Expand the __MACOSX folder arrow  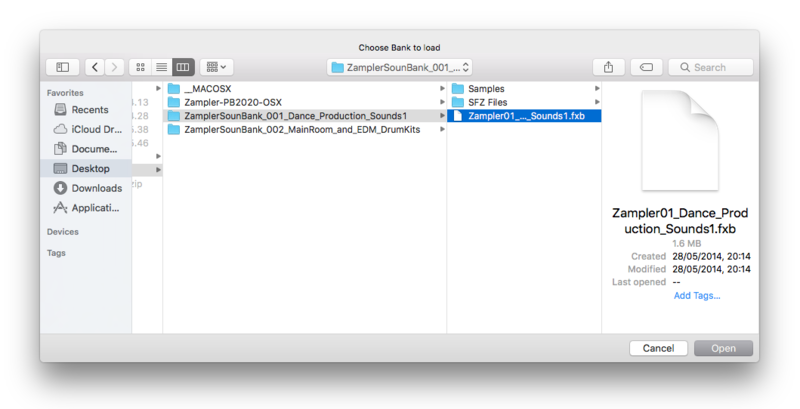442,89
